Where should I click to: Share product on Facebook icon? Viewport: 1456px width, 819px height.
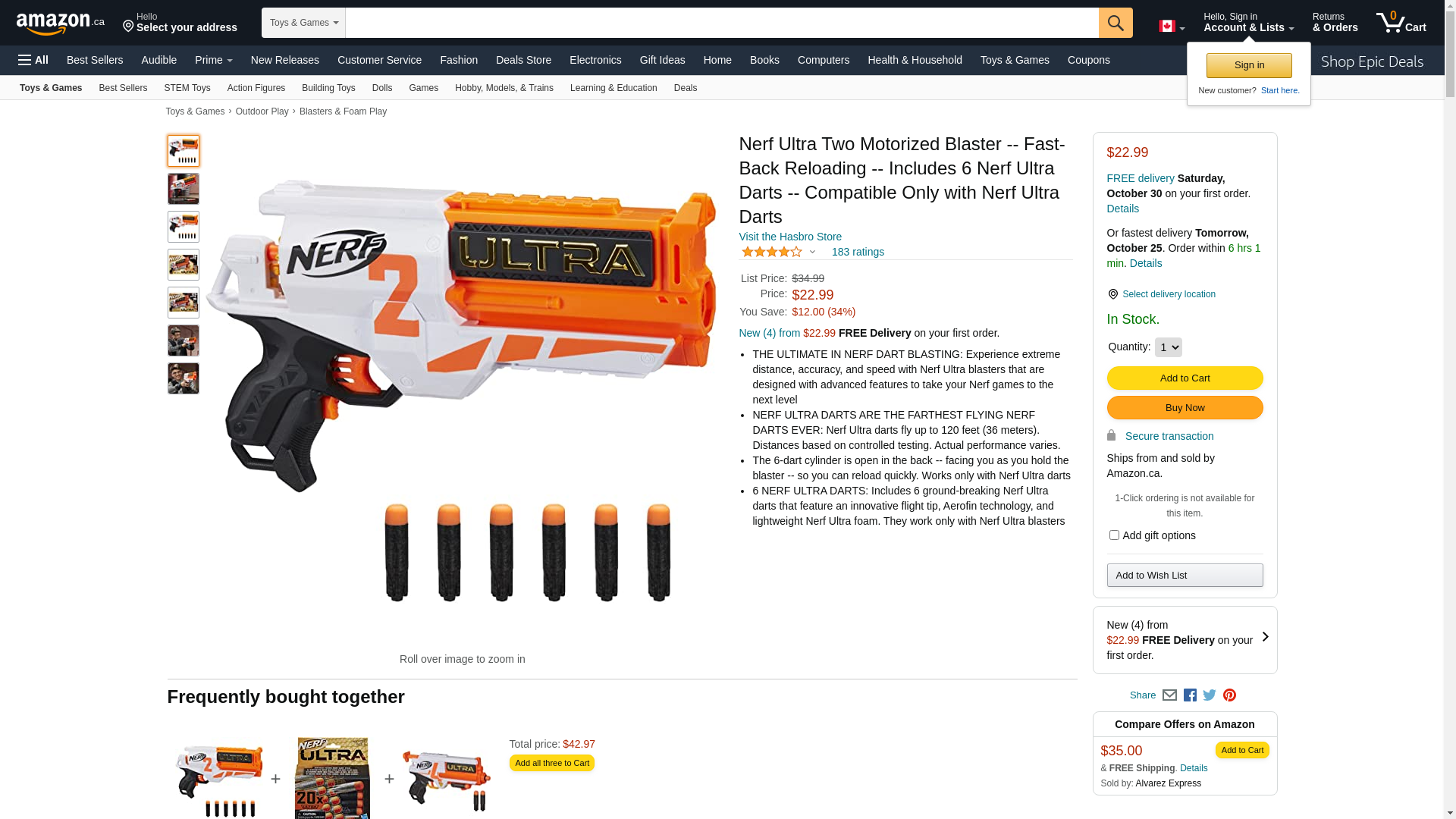click(x=1190, y=695)
